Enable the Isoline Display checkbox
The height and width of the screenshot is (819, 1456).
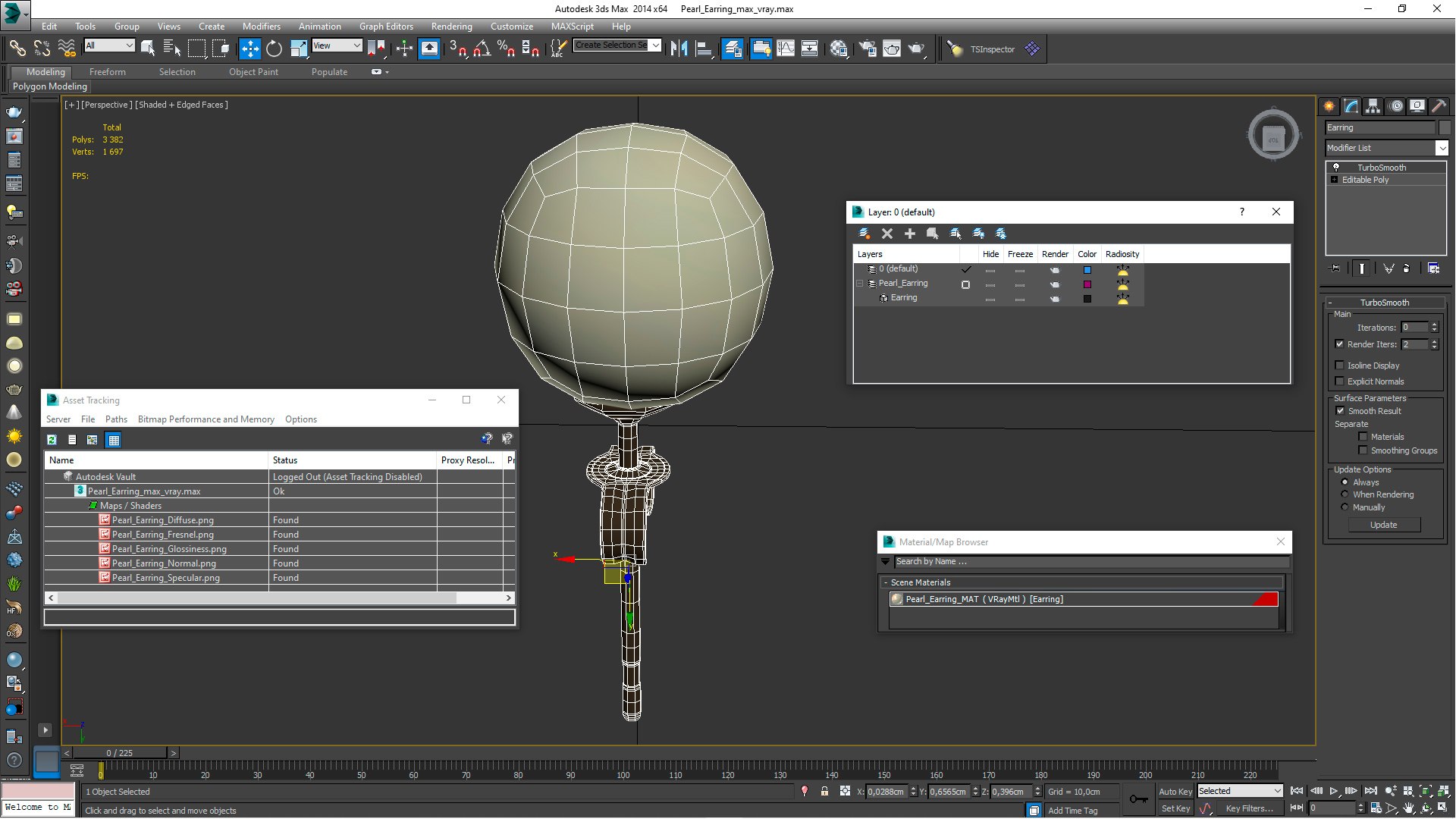pos(1340,366)
